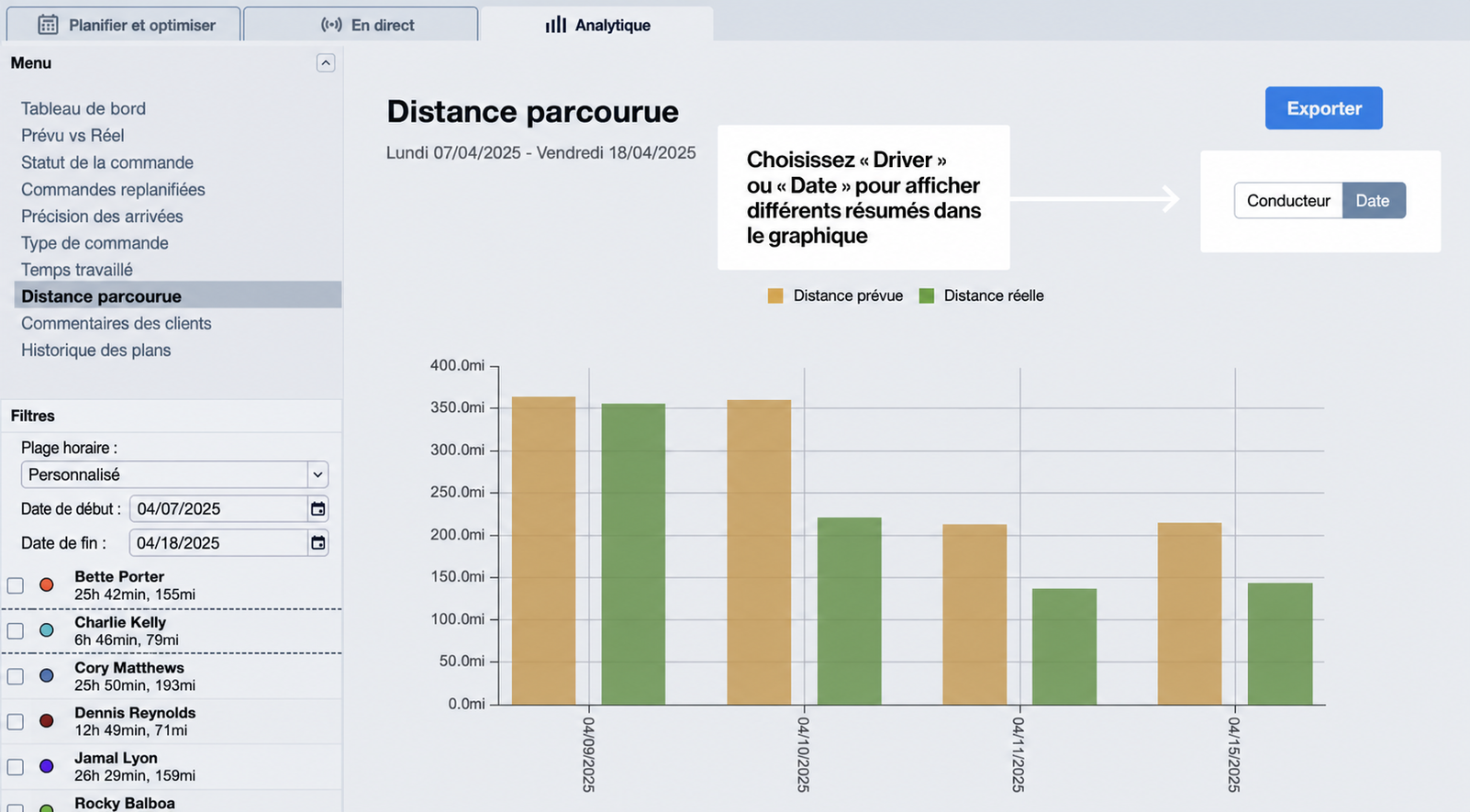1470x812 pixels.
Task: Go to Statut de la commande
Action: [107, 162]
